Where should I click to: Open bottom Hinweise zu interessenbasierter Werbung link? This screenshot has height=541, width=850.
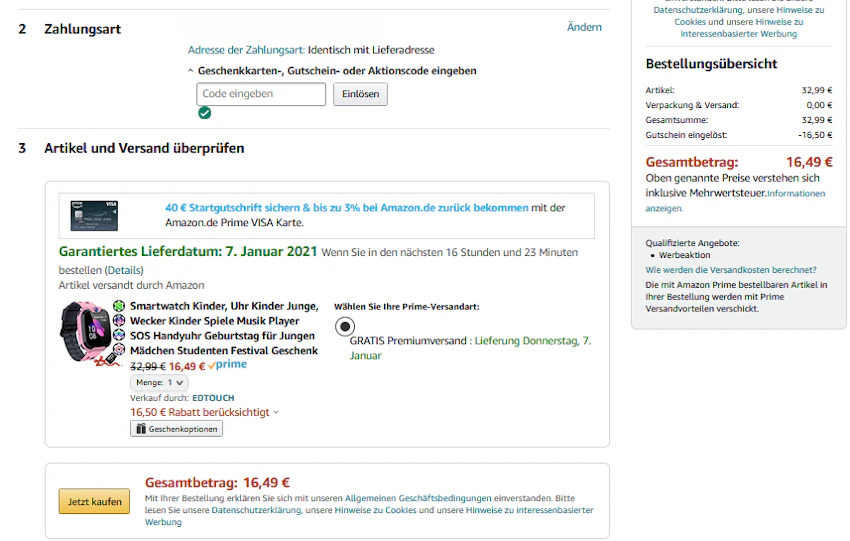click(530, 510)
